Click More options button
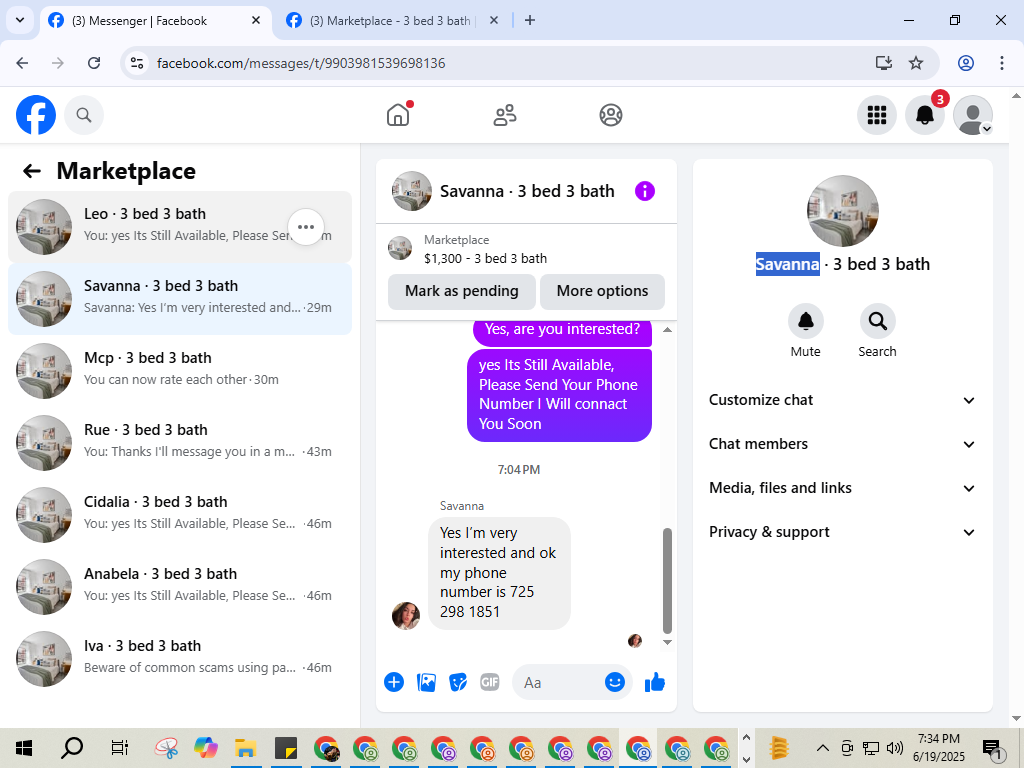Screen dimensions: 1024x768 [x=602, y=291]
